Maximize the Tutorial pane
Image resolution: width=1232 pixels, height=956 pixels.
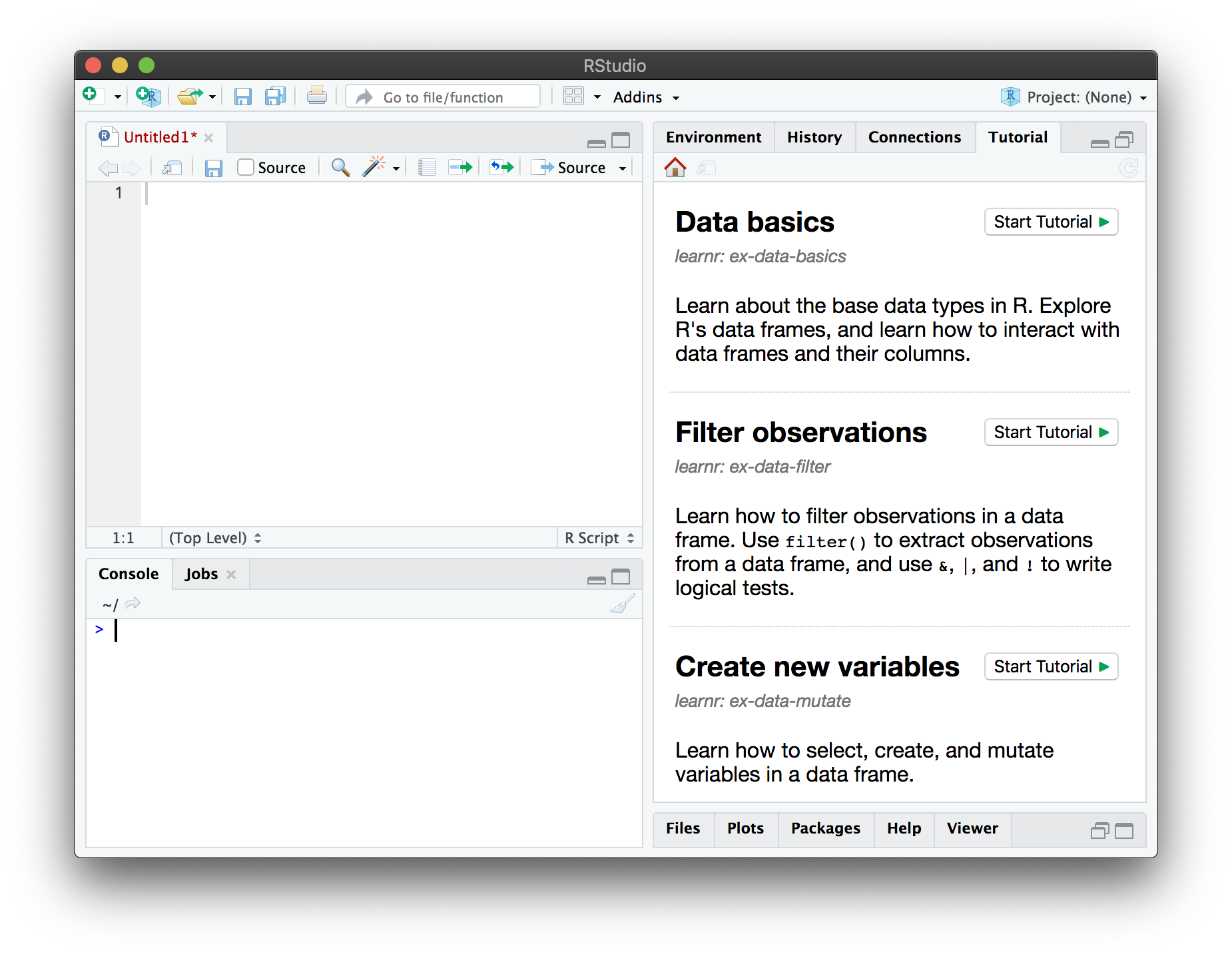pyautogui.click(x=1125, y=139)
